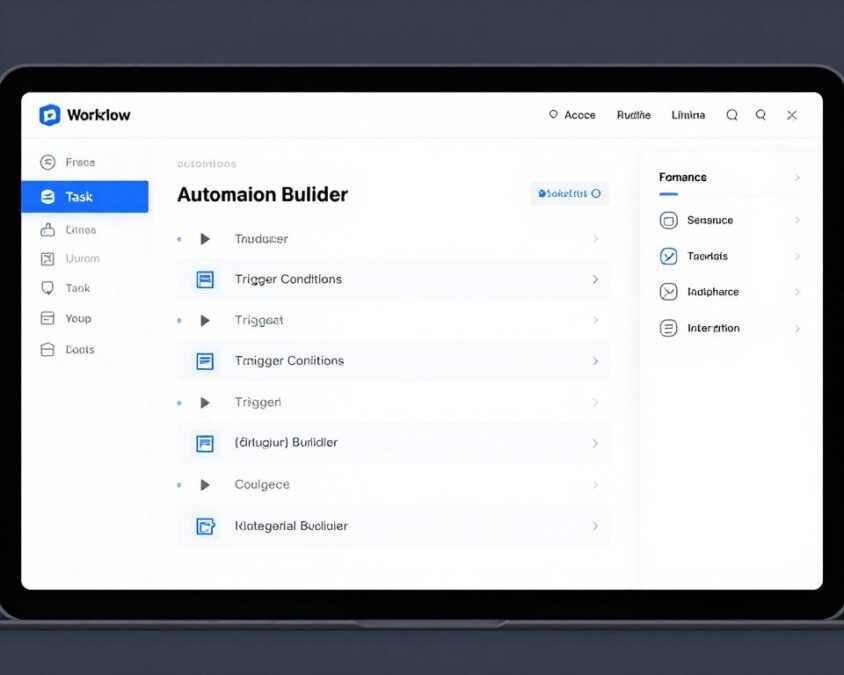
Task: Open the Fomancs panel chevron
Action: 798,178
